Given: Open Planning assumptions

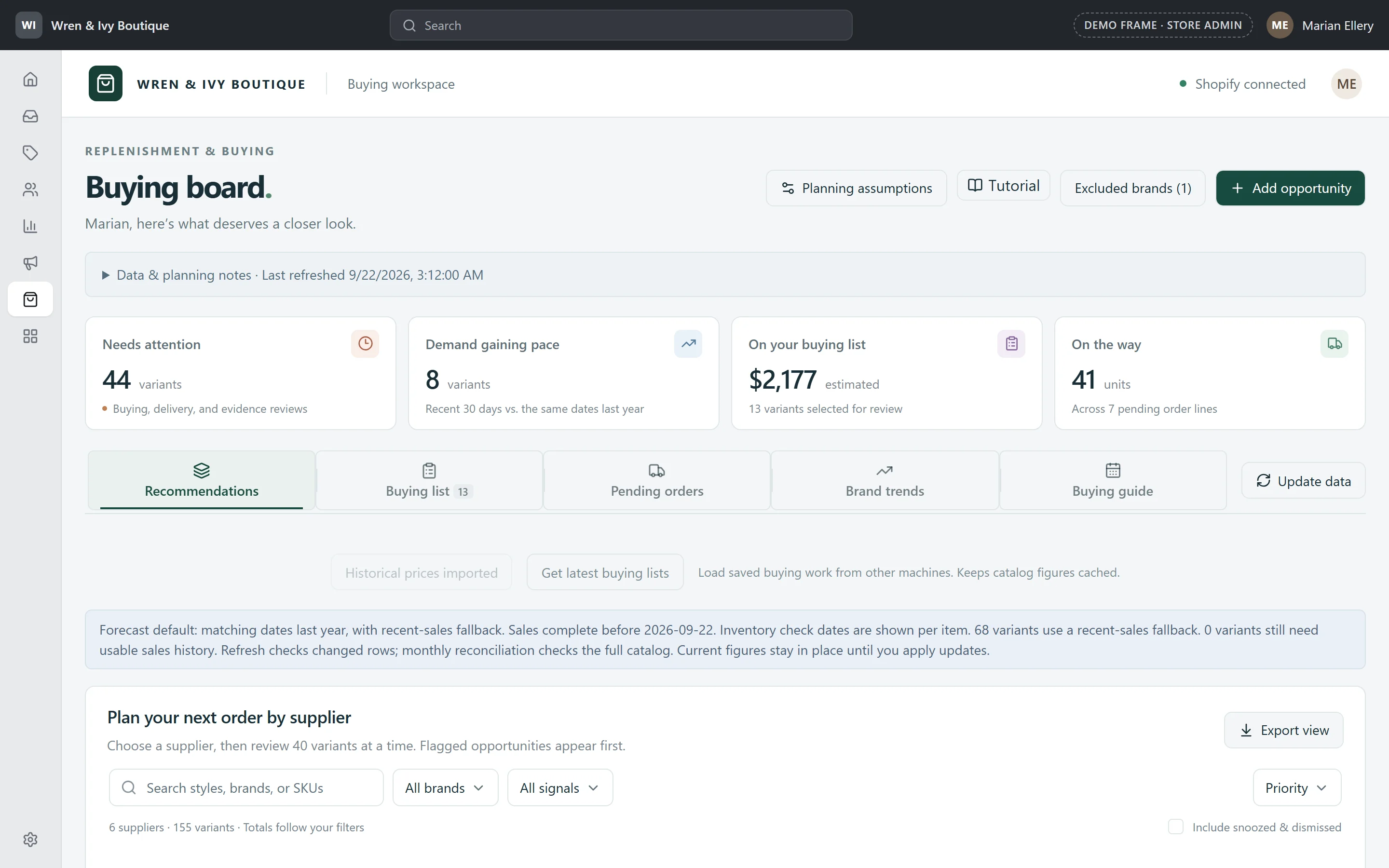Looking at the screenshot, I should click(x=857, y=188).
